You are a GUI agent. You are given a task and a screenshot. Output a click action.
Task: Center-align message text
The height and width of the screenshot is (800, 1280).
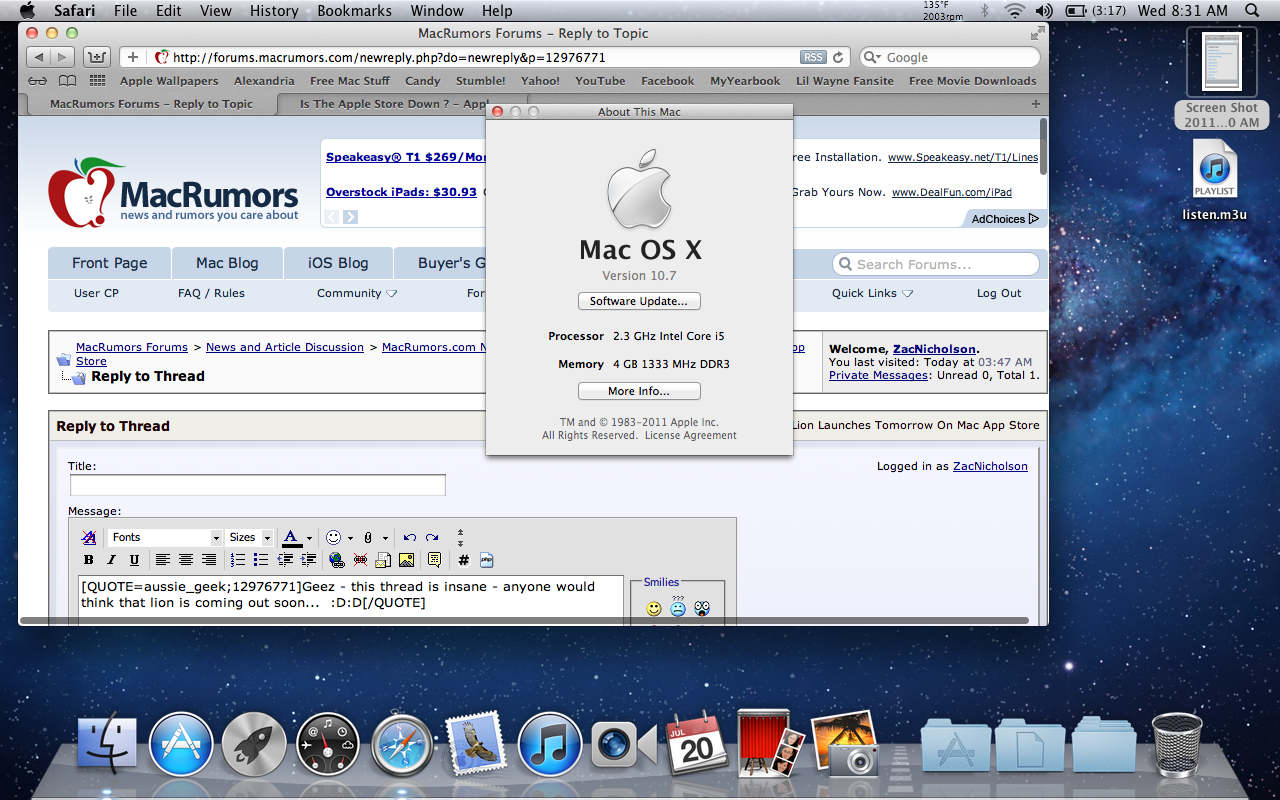(185, 560)
